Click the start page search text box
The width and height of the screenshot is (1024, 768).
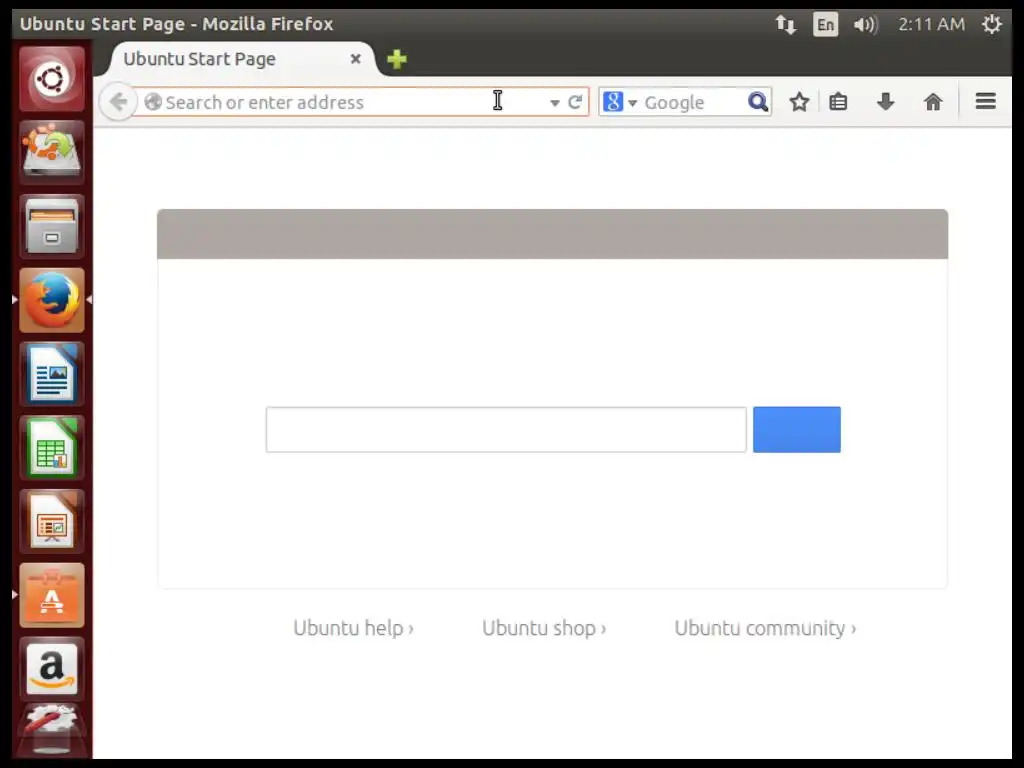point(506,430)
